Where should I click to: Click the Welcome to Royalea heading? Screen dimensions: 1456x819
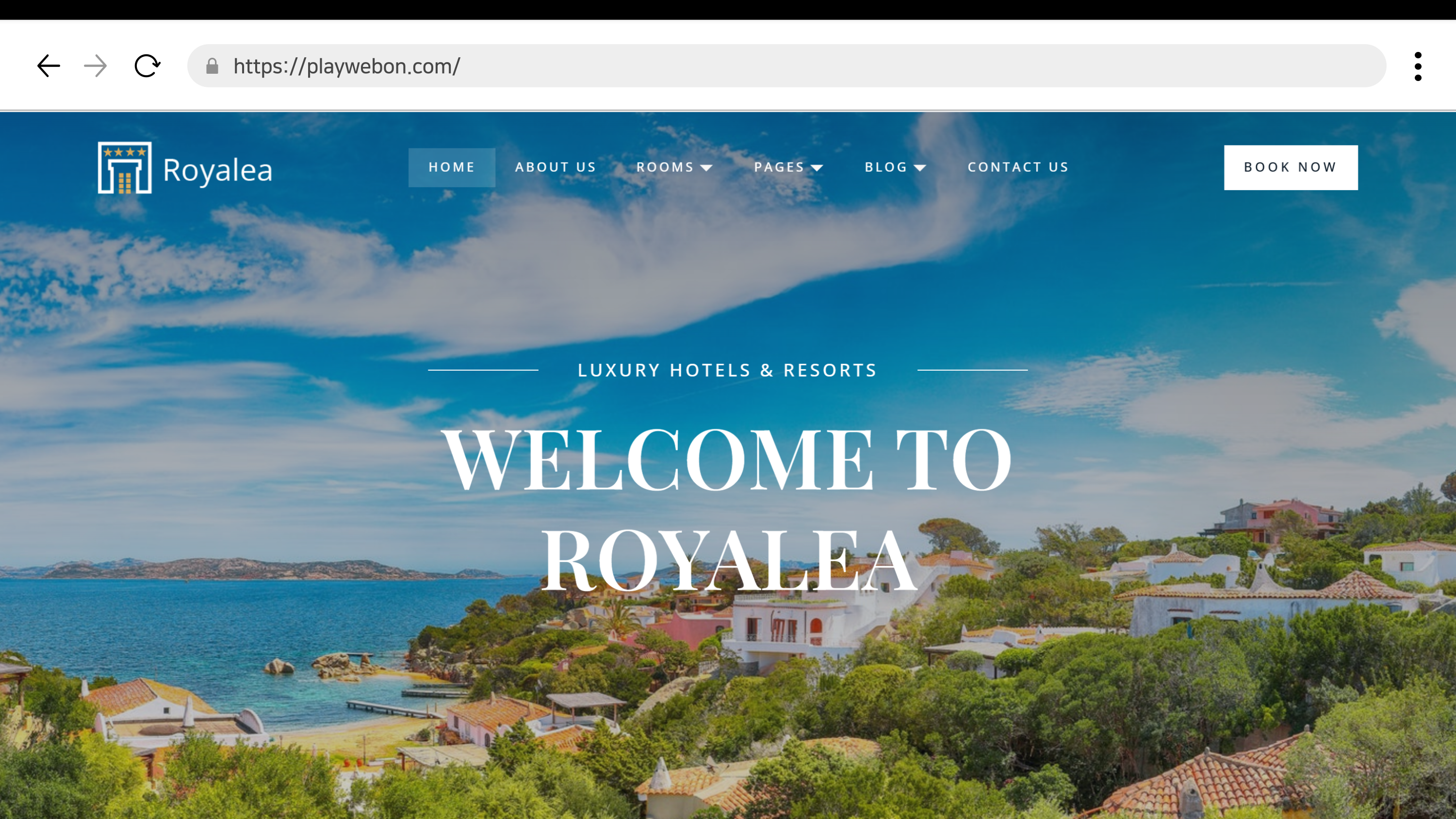(727, 508)
